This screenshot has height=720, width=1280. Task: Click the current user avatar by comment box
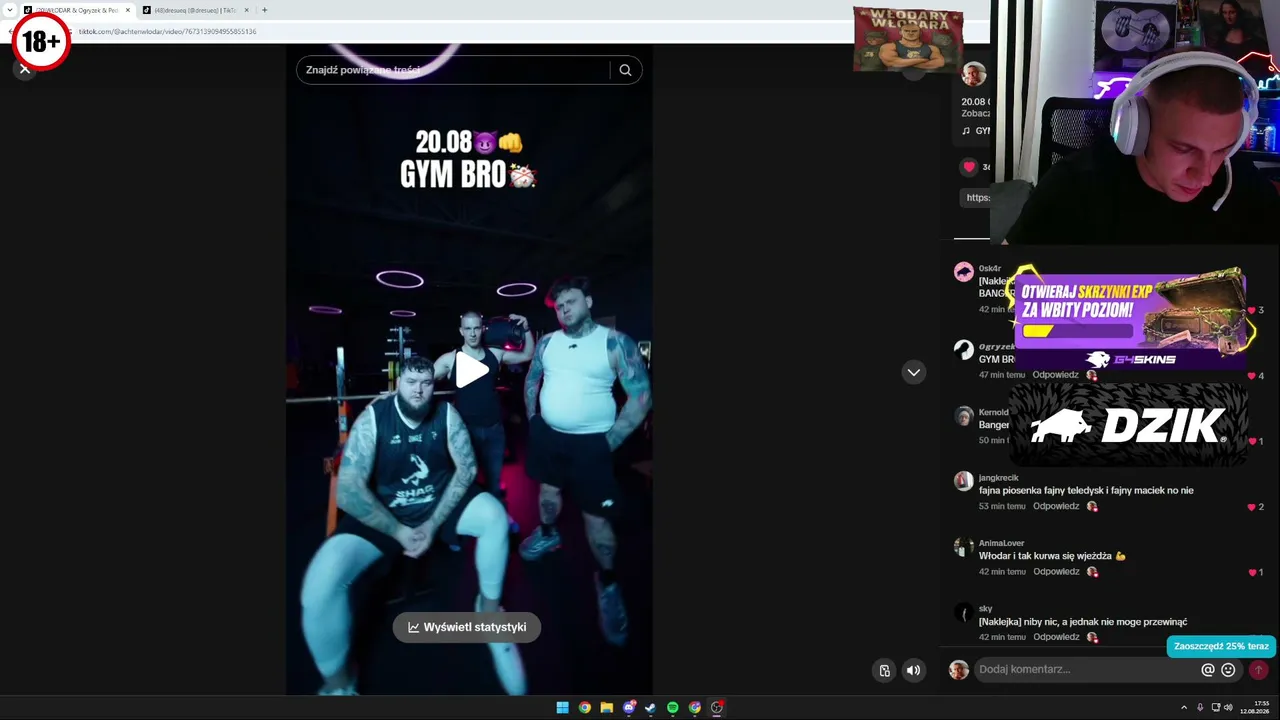tap(959, 670)
